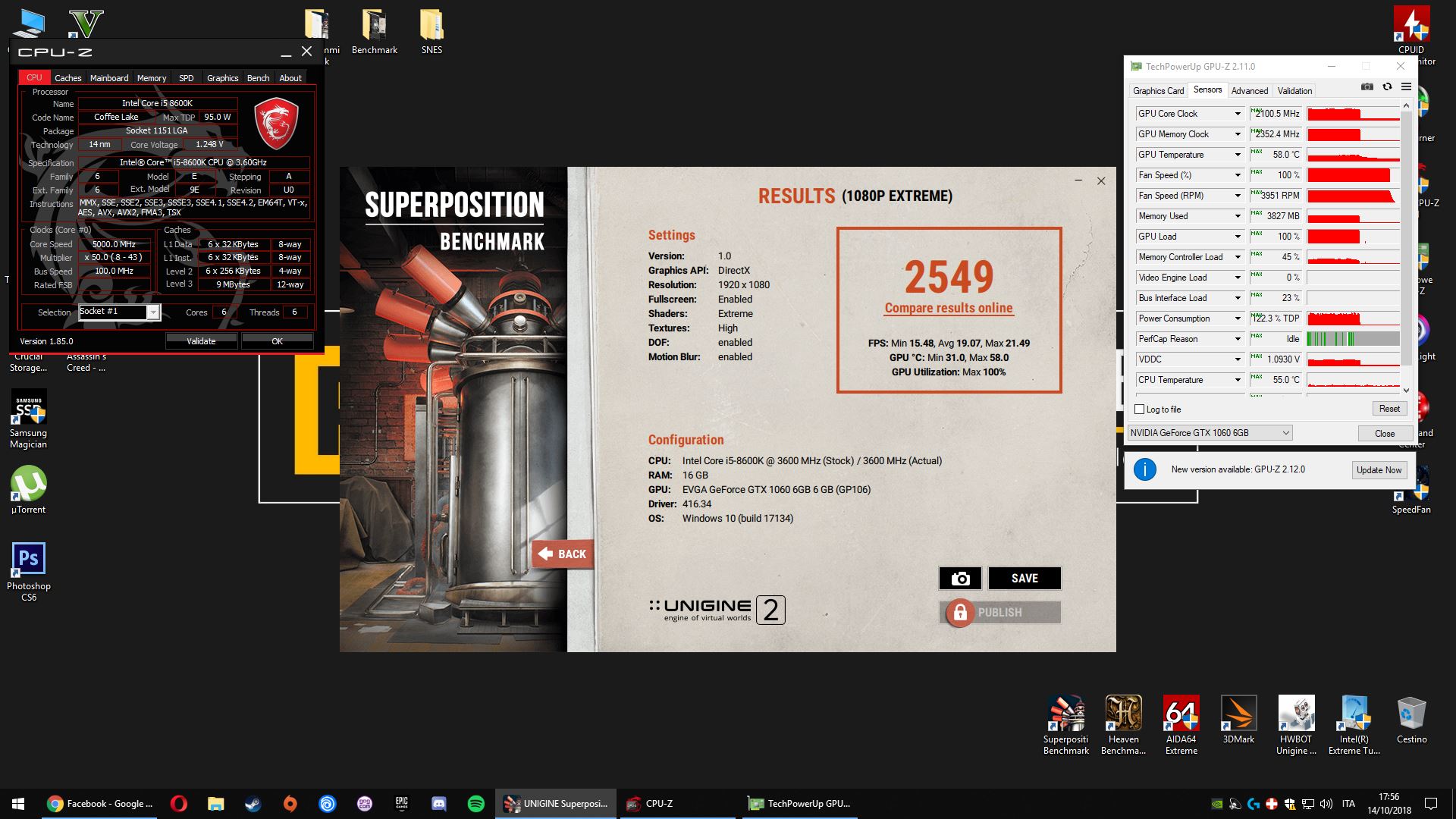Click Compare results online link

tap(949, 308)
